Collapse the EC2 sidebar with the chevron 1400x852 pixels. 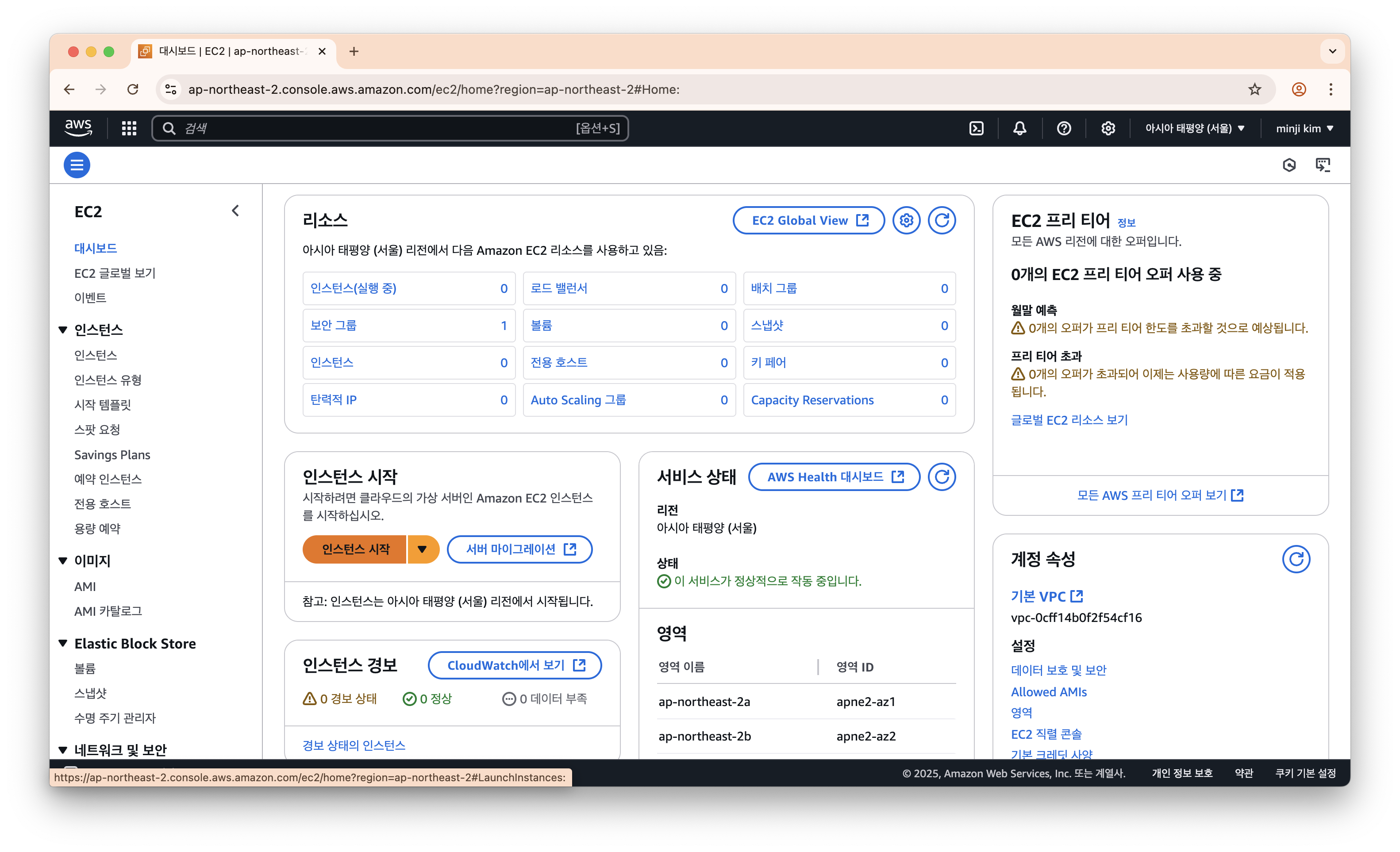pos(235,211)
